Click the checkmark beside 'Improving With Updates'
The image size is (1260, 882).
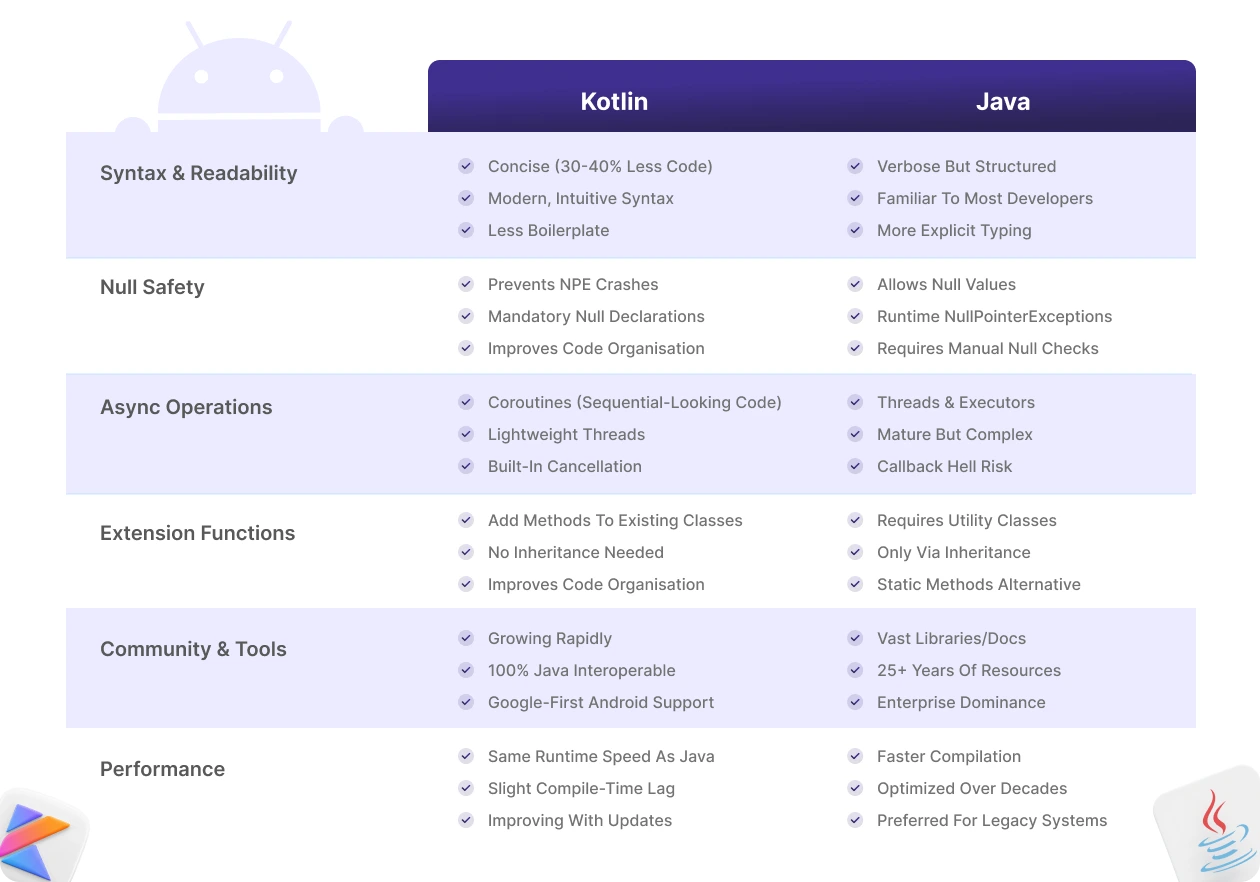[x=466, y=820]
